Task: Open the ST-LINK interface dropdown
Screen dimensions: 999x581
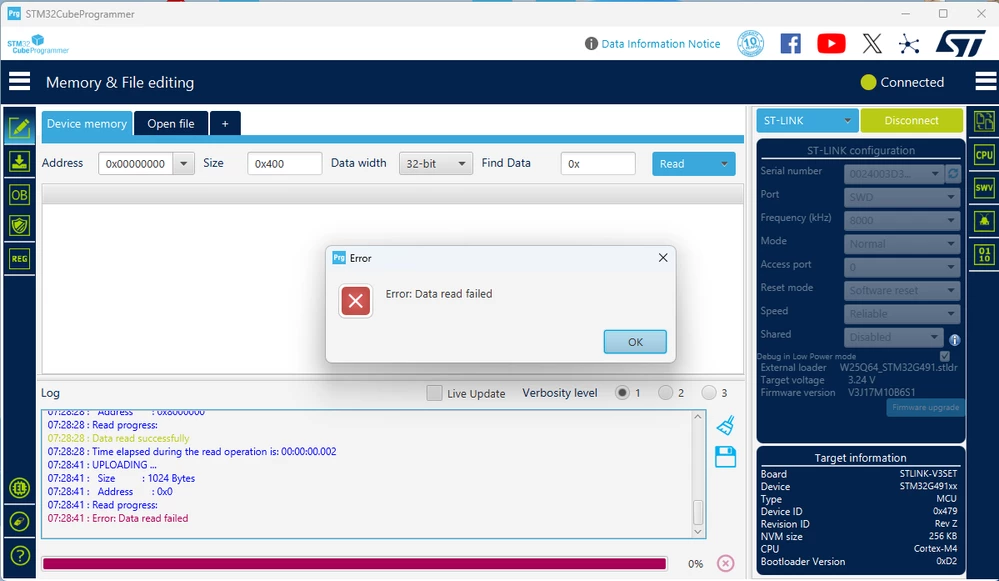Action: (807, 120)
